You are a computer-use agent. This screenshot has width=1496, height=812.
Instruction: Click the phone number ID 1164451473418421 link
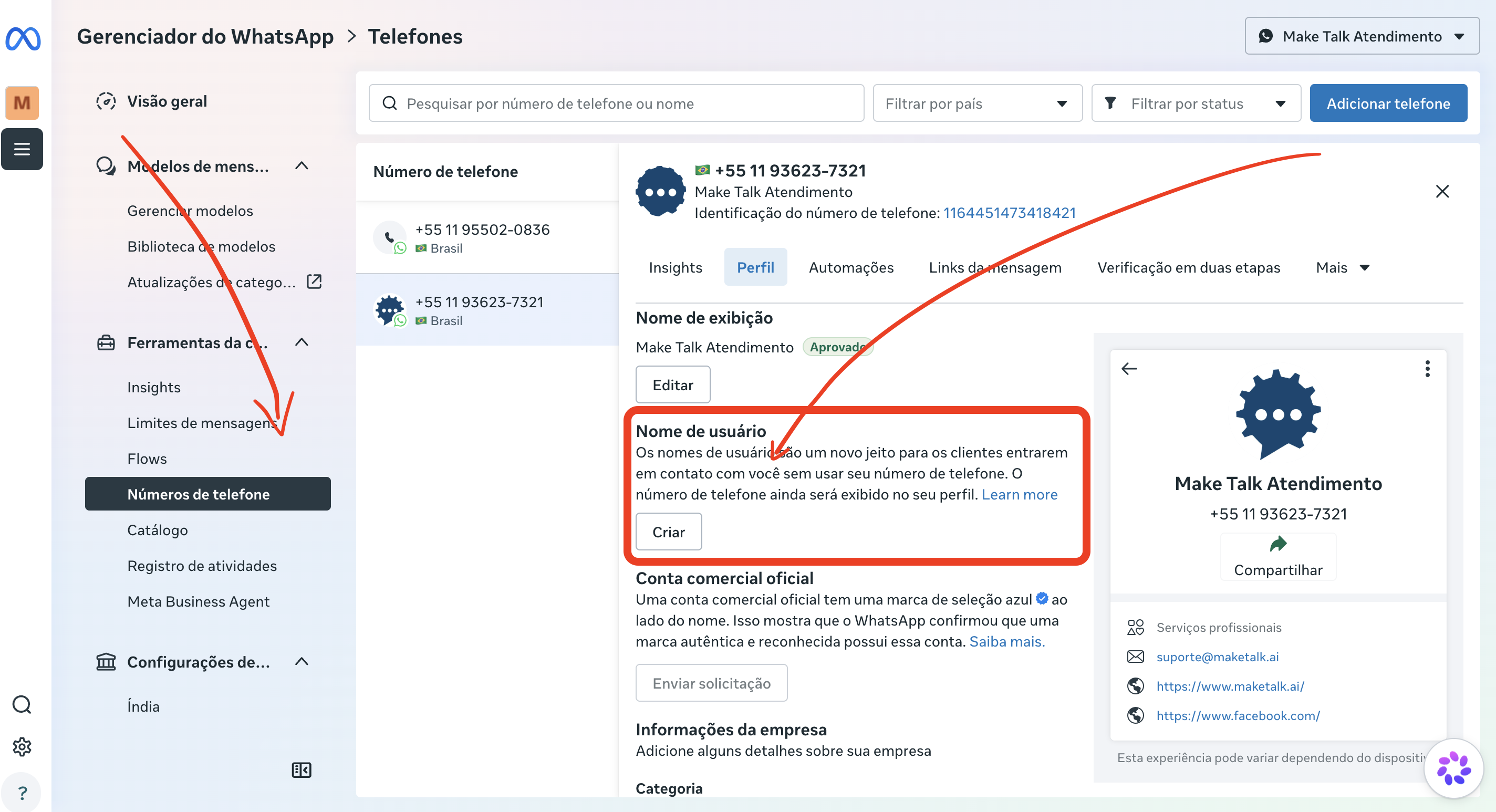pos(1010,213)
